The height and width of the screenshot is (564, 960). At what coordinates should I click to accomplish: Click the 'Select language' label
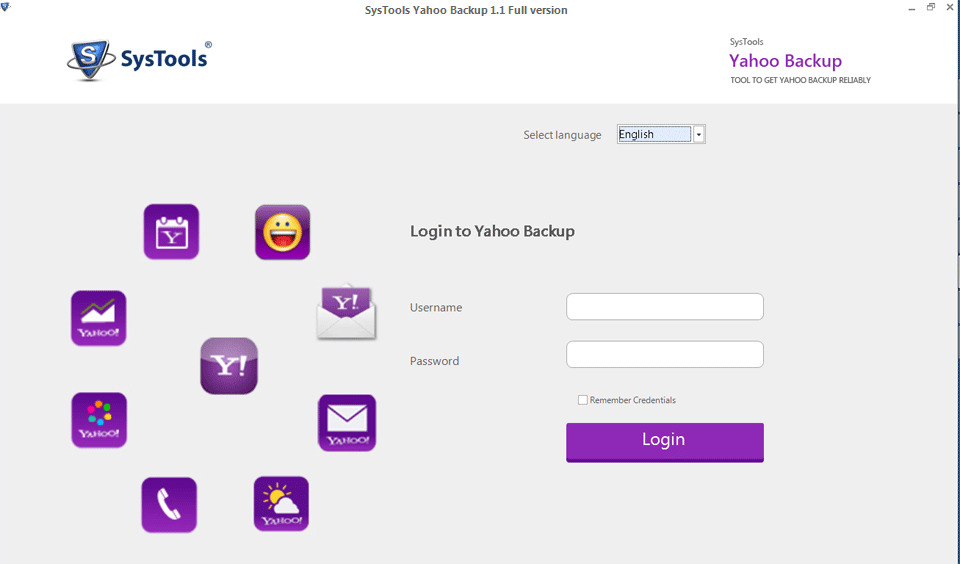point(562,135)
